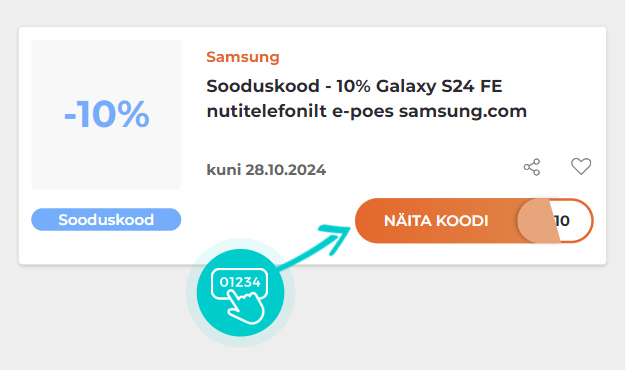Click the pale halo ring around teal circle
Image resolution: width=625 pixels, height=370 pixels.
tap(191, 293)
